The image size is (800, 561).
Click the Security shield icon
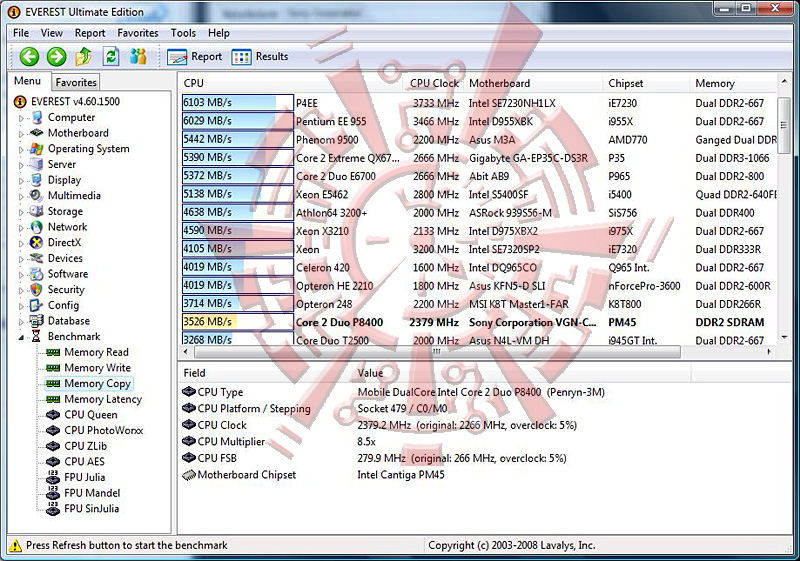(36, 290)
